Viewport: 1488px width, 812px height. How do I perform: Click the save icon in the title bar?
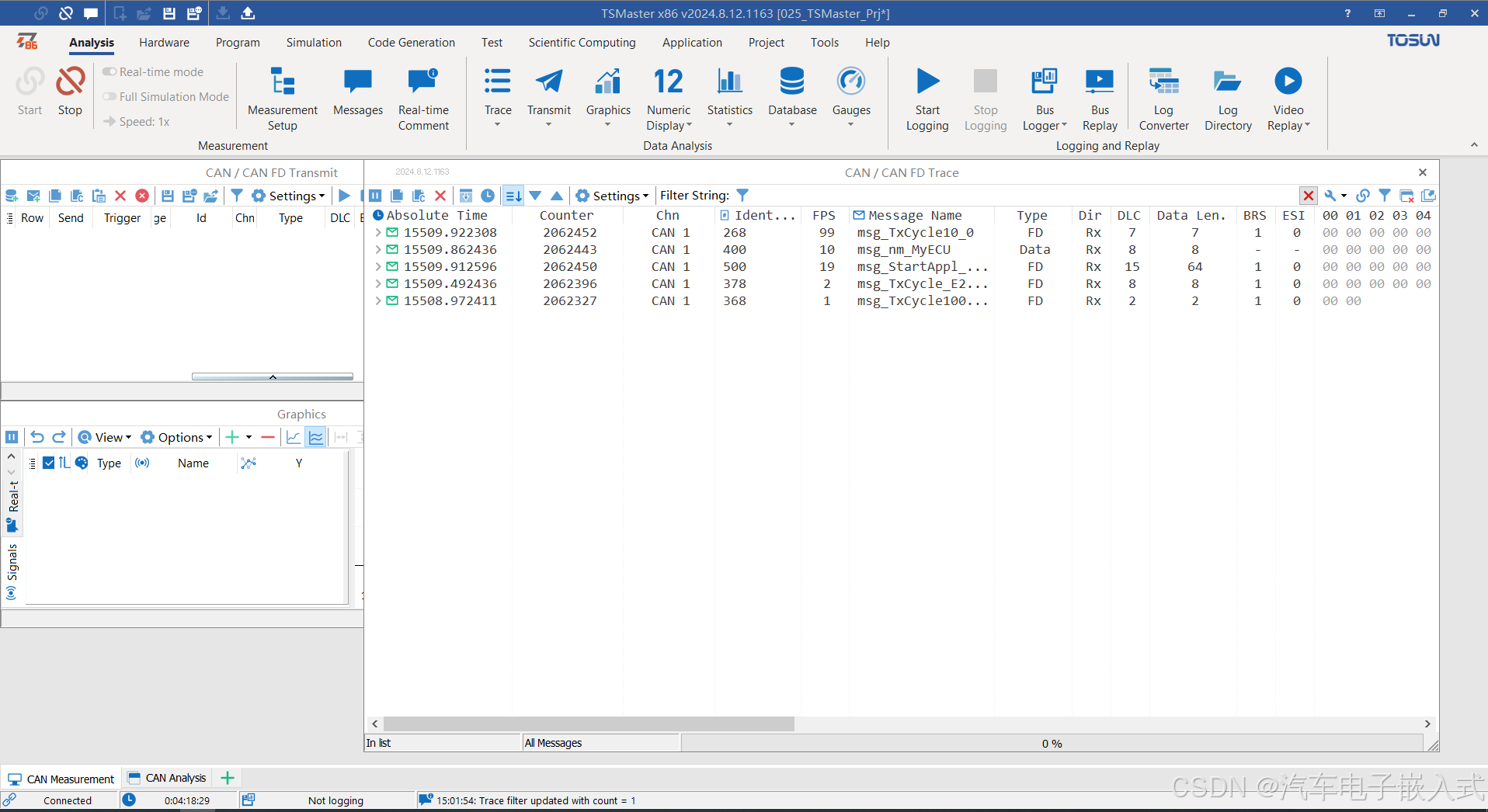(x=169, y=13)
